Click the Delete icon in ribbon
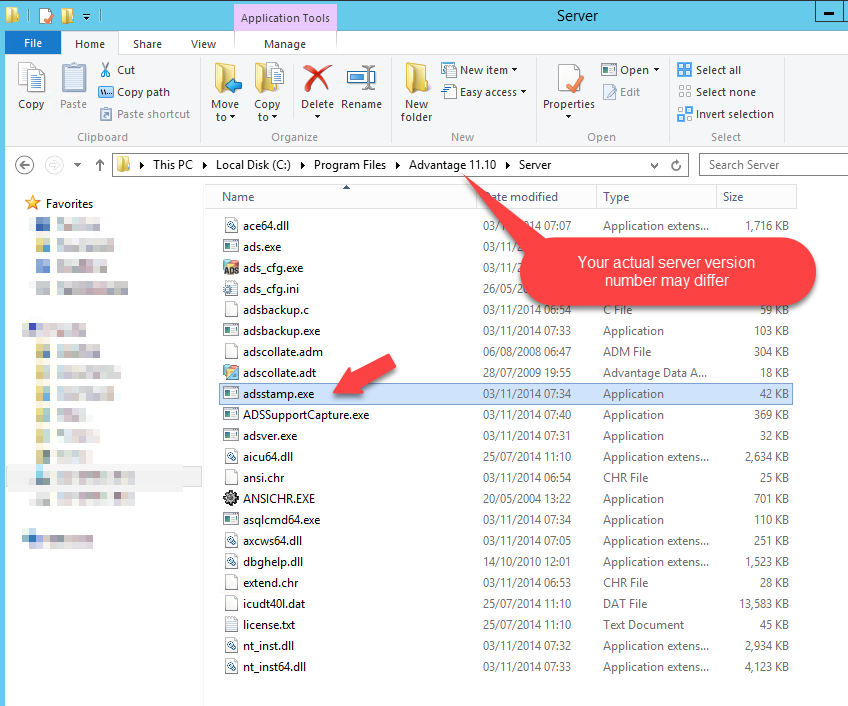This screenshot has width=848, height=706. click(317, 80)
